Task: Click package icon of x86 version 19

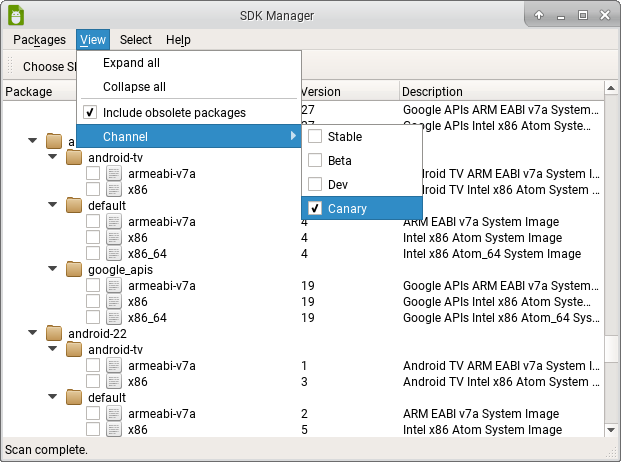Action: (114, 301)
